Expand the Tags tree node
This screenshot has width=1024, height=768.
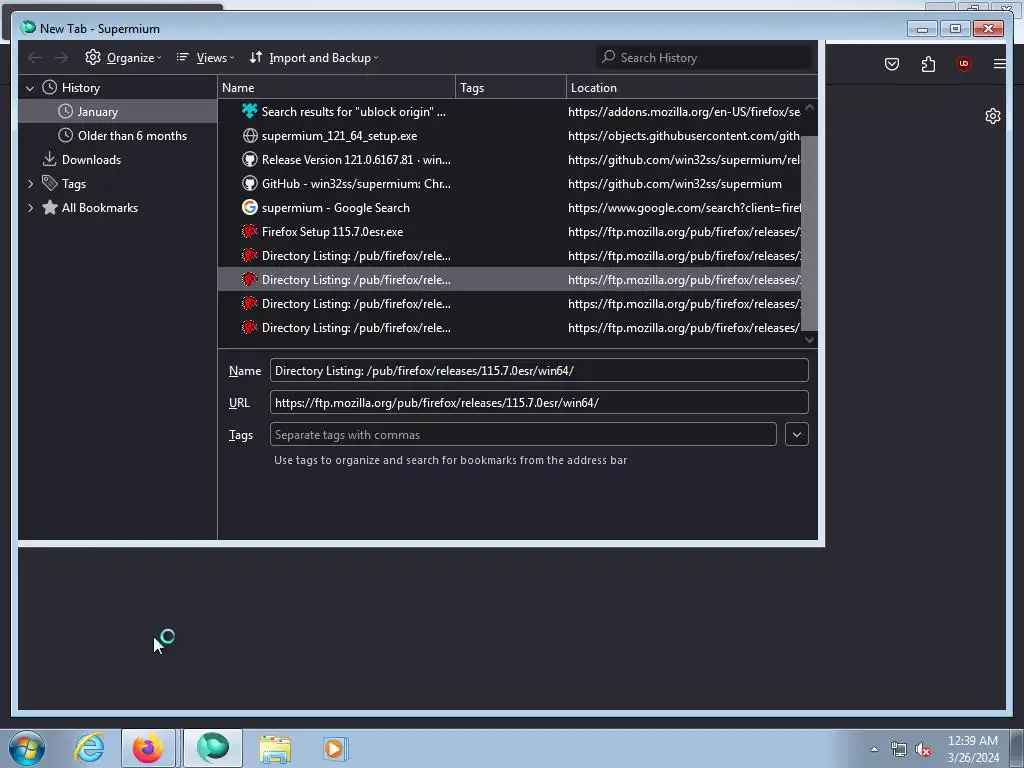point(30,184)
